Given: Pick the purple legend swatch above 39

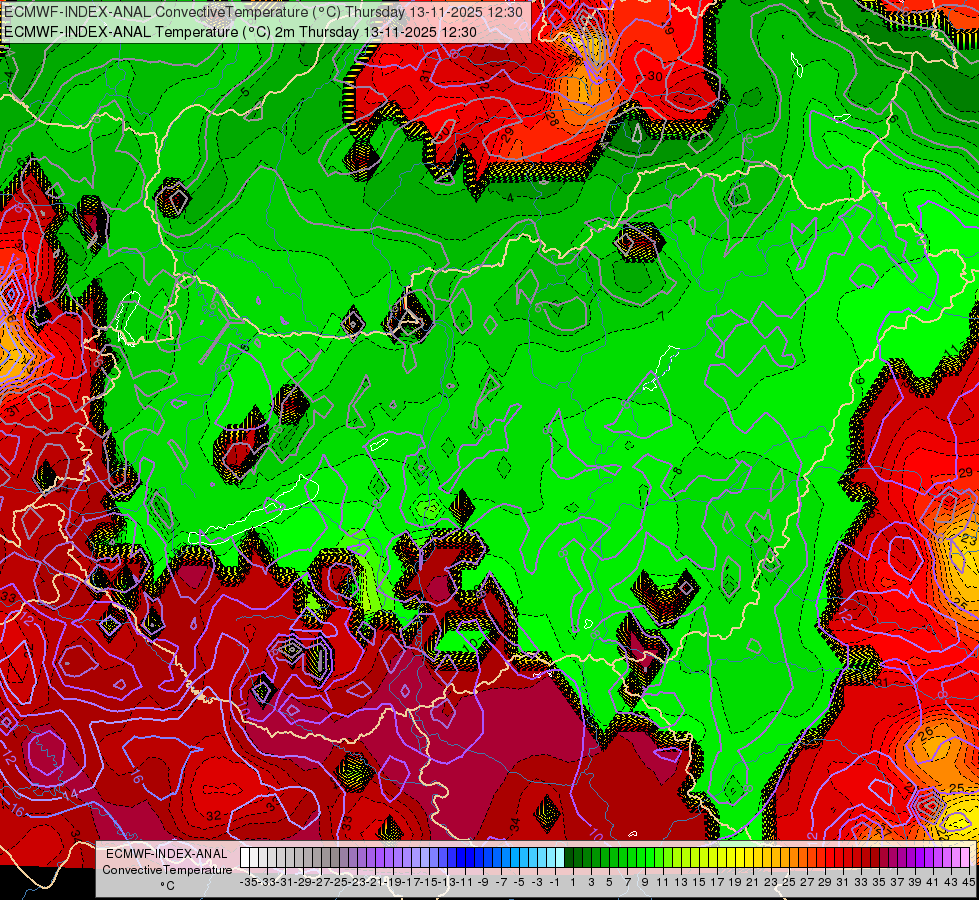Looking at the screenshot, I should [912, 857].
